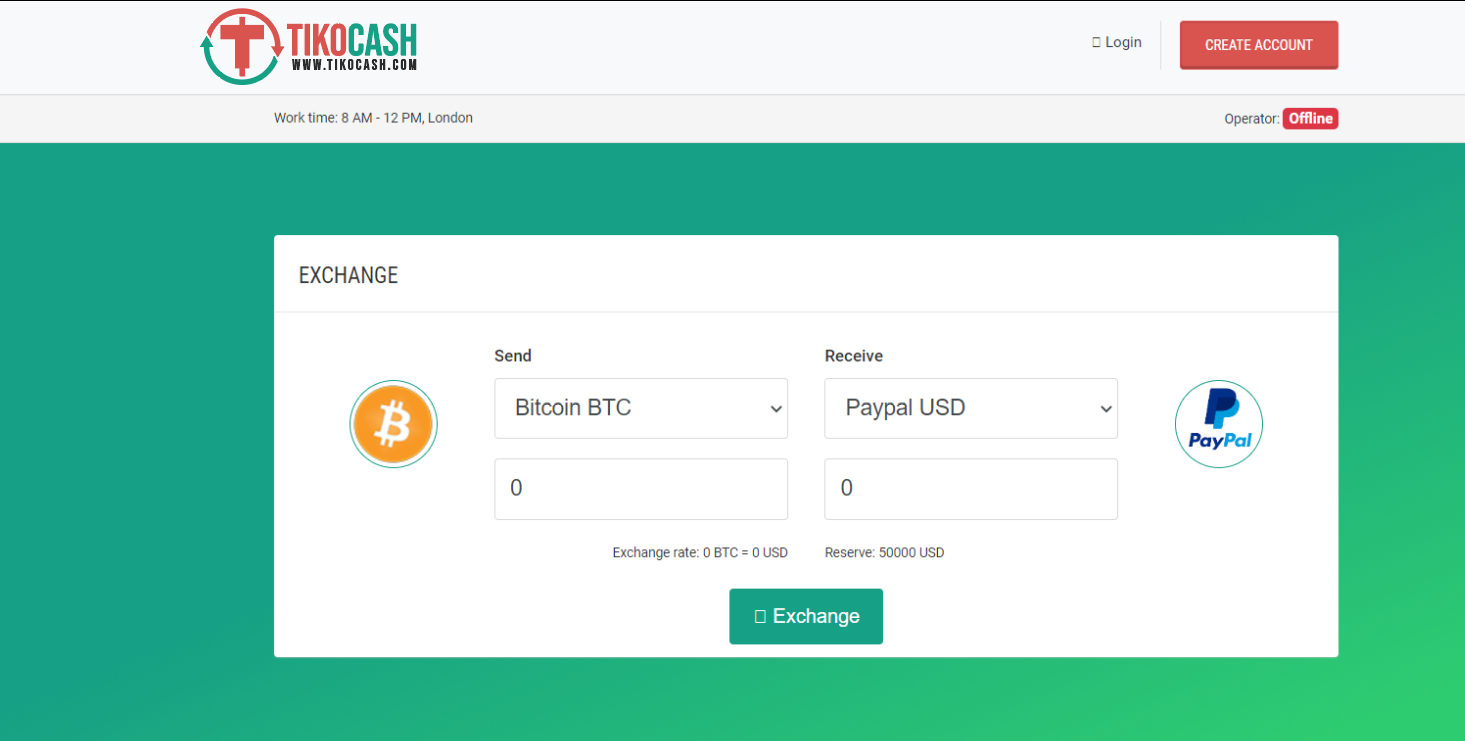Click the Create Account button
The height and width of the screenshot is (741, 1465).
pos(1259,45)
